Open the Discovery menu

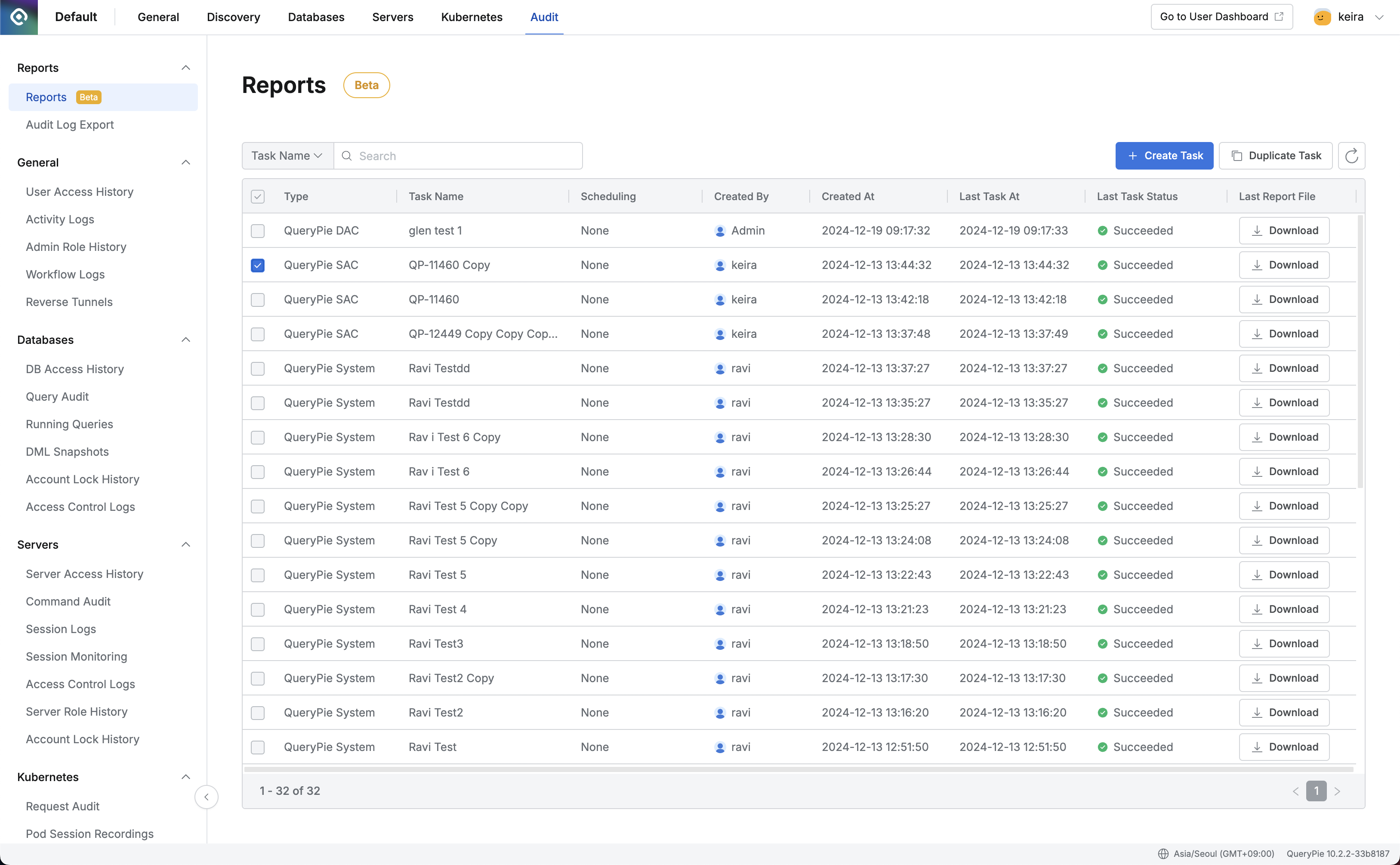click(233, 17)
